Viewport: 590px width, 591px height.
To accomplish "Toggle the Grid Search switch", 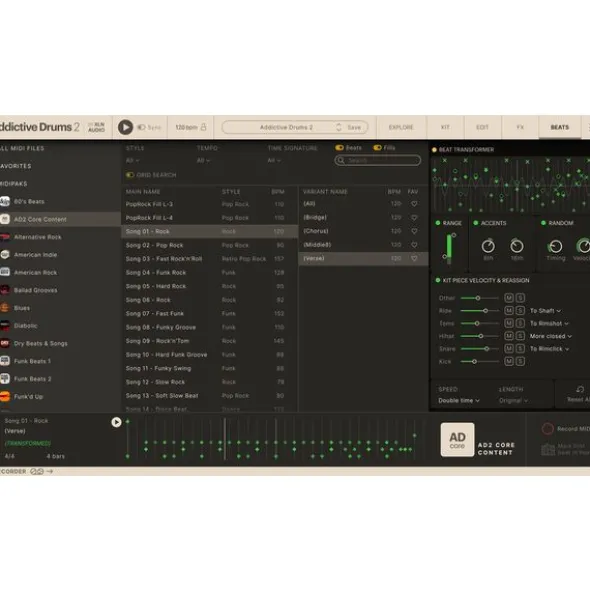I will [x=130, y=175].
